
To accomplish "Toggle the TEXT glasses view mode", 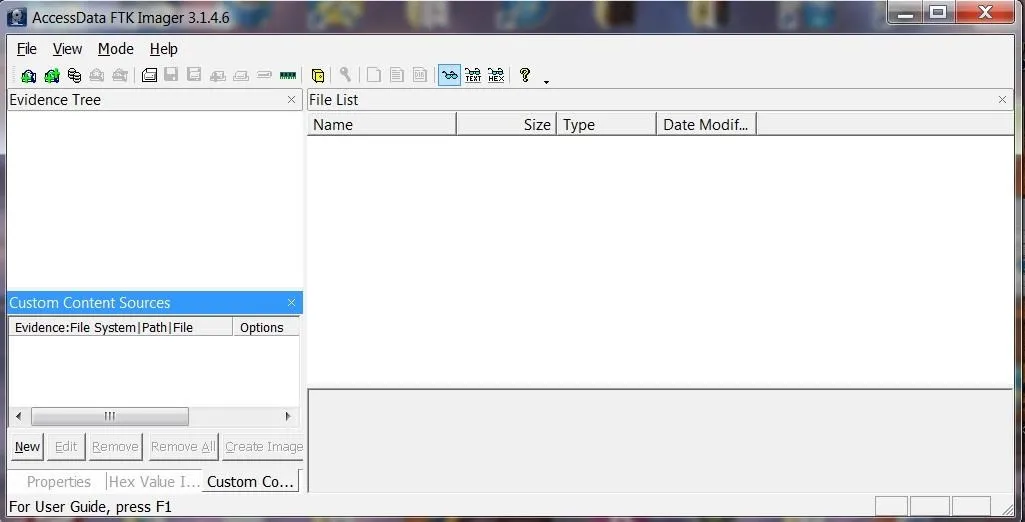I will [473, 76].
